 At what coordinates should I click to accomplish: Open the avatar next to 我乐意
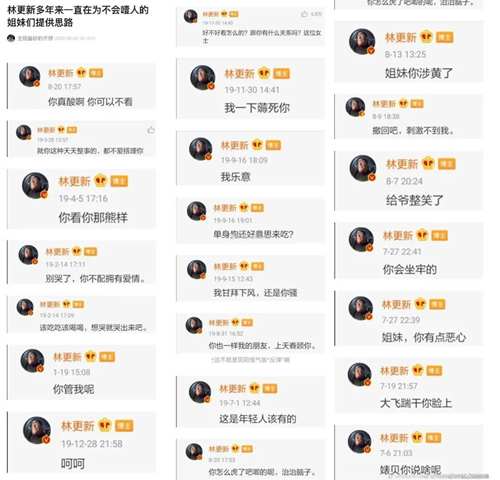(201, 149)
